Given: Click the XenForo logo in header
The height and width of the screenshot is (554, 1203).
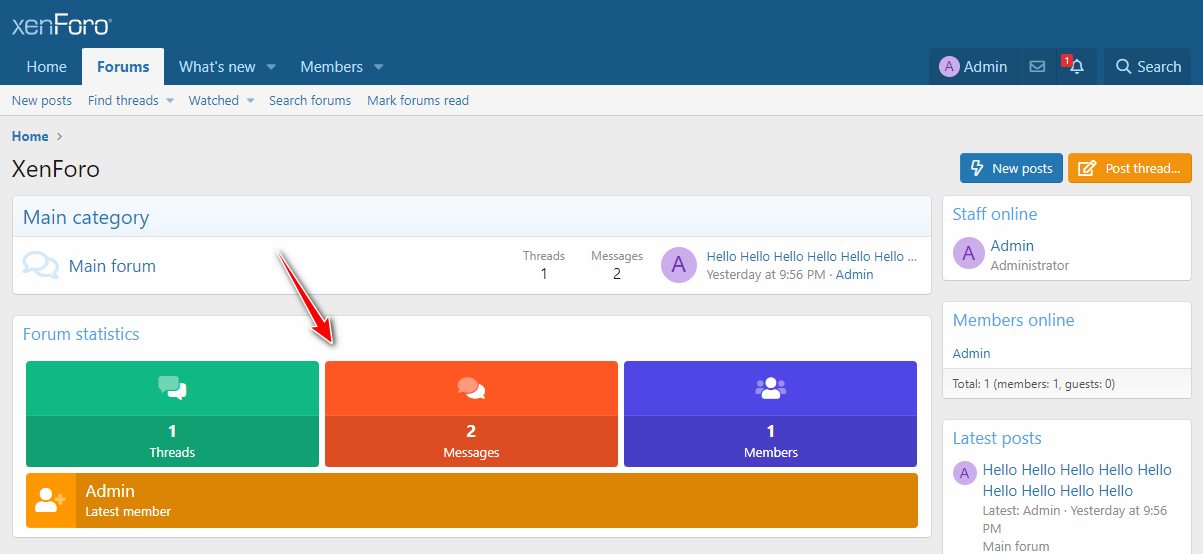Looking at the screenshot, I should (x=61, y=25).
